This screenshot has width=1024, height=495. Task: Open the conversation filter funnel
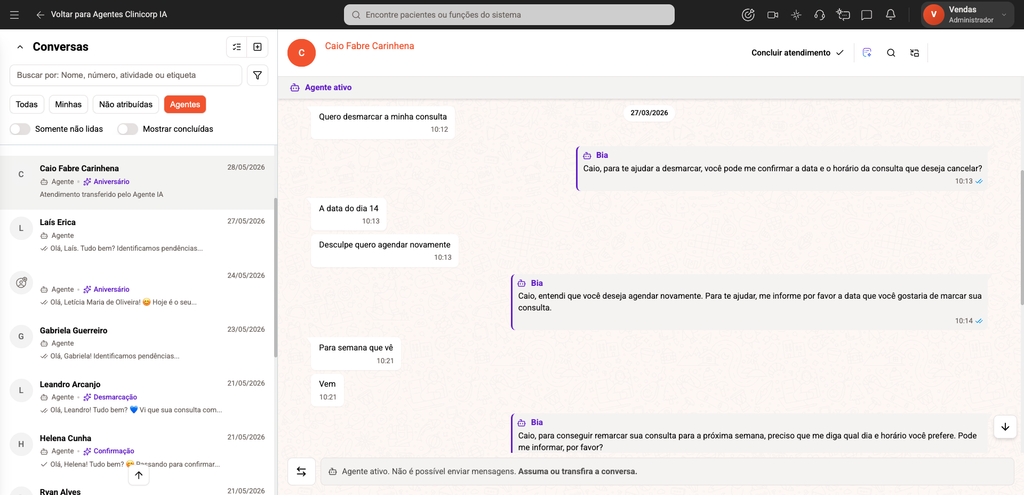tap(257, 75)
